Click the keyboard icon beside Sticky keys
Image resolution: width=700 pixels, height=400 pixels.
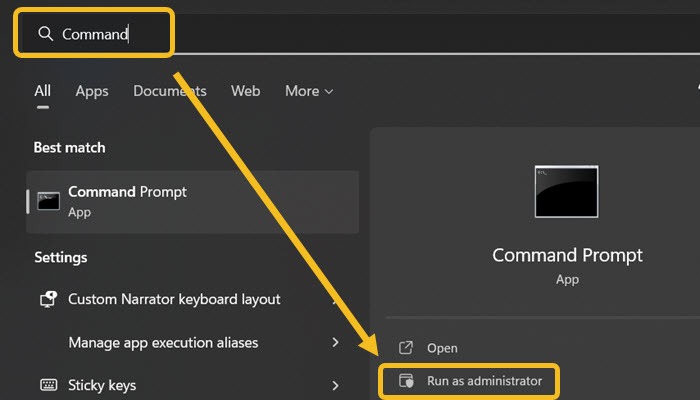[47, 385]
